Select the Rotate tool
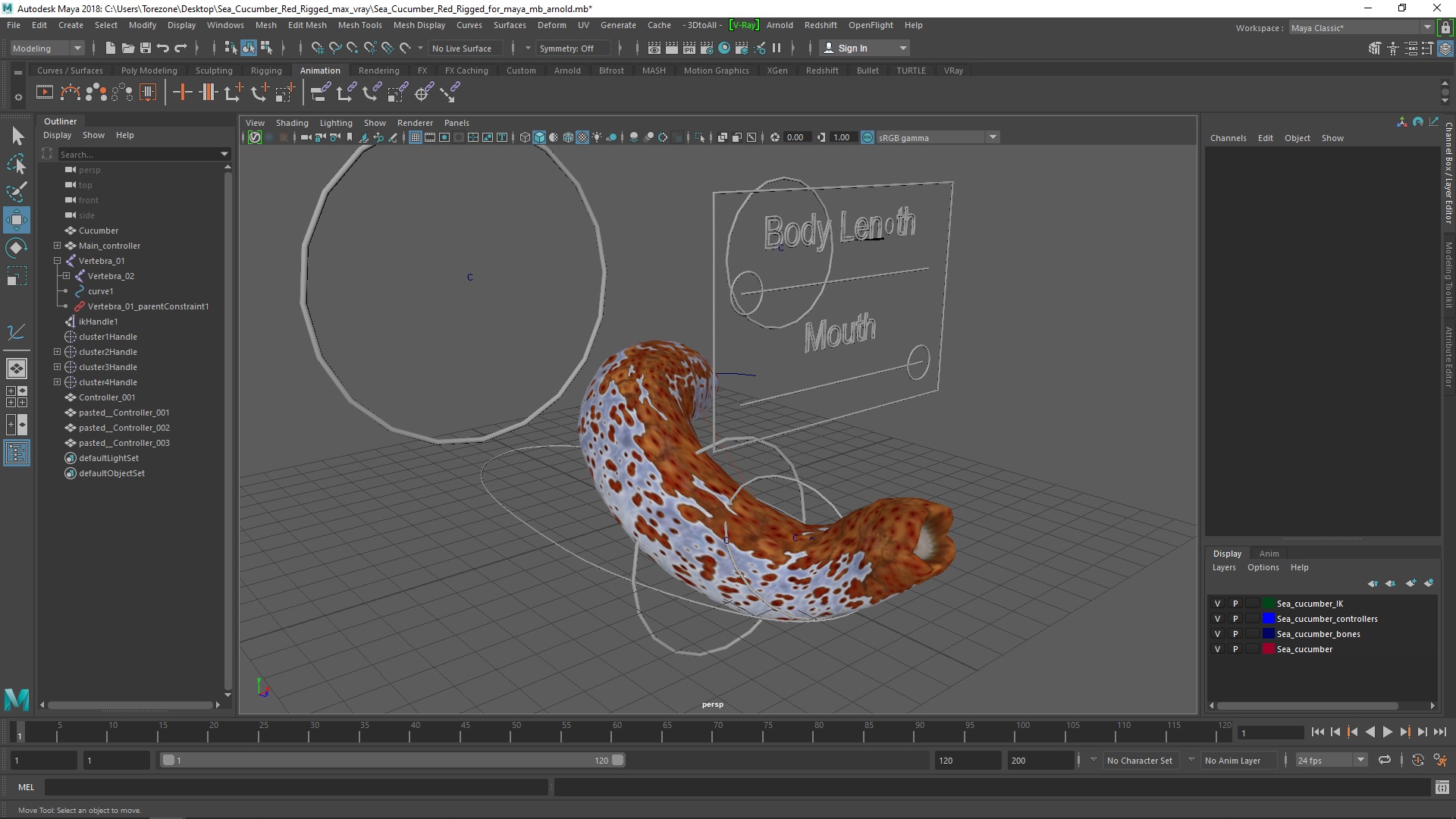The width and height of the screenshot is (1456, 819). 17,248
